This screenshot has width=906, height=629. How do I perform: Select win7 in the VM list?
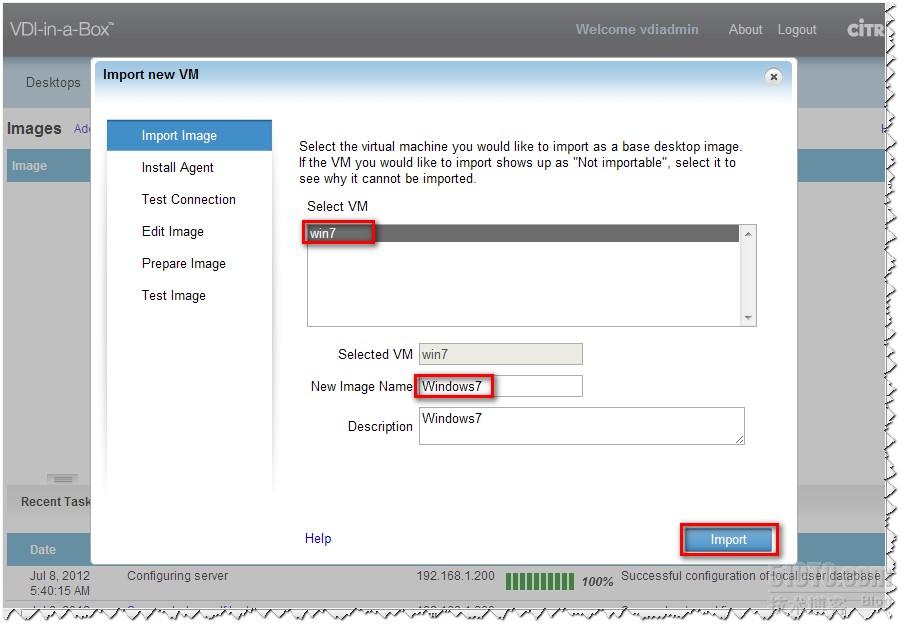point(523,233)
